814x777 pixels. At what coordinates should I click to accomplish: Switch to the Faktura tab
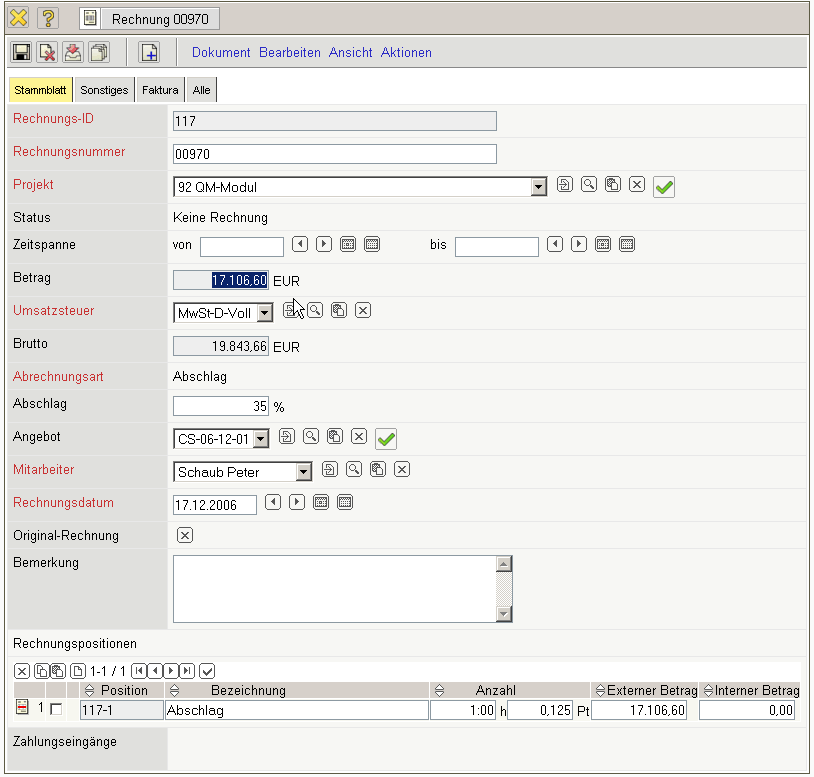click(x=160, y=90)
